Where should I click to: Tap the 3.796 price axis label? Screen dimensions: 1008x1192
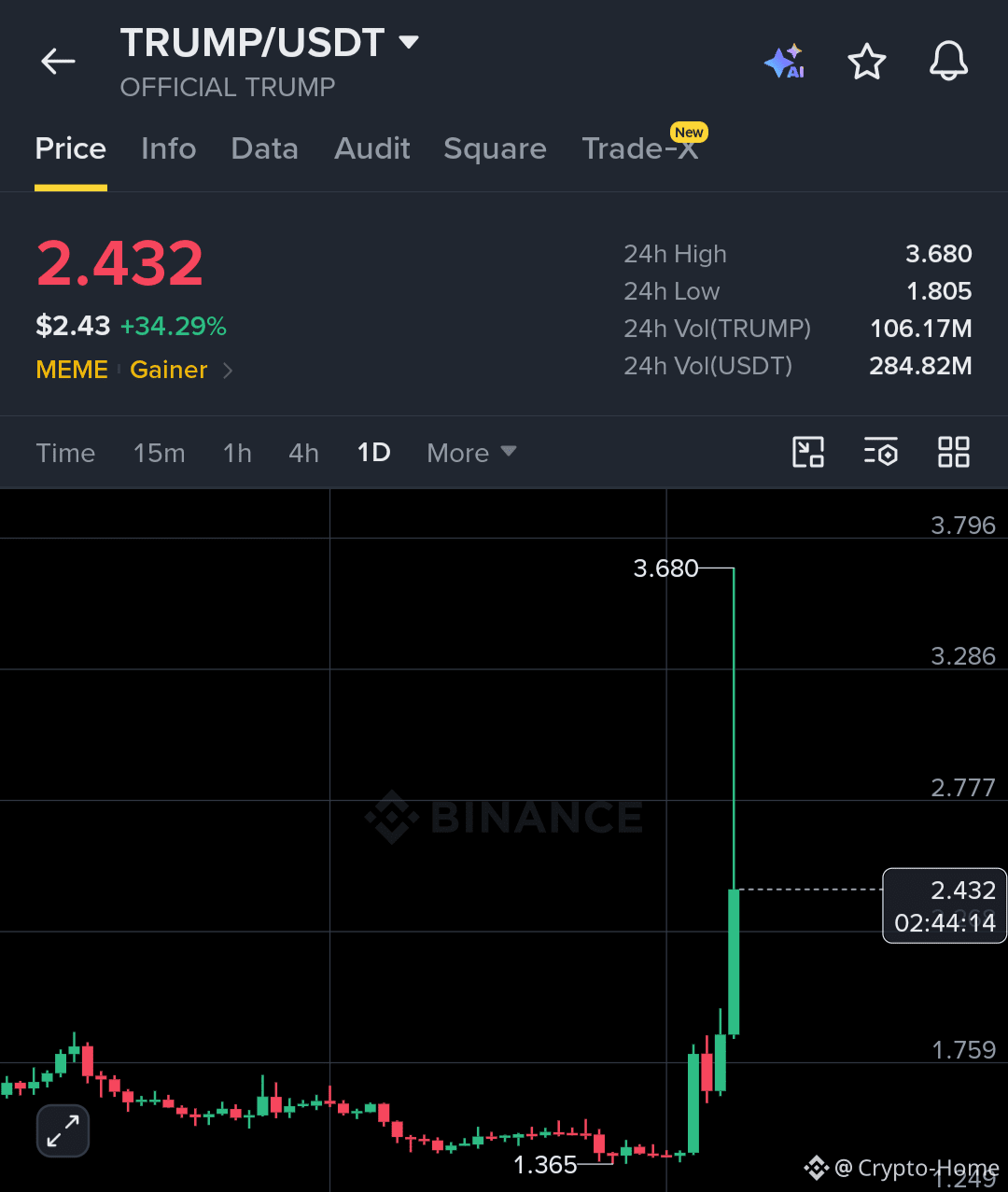pyautogui.click(x=963, y=525)
